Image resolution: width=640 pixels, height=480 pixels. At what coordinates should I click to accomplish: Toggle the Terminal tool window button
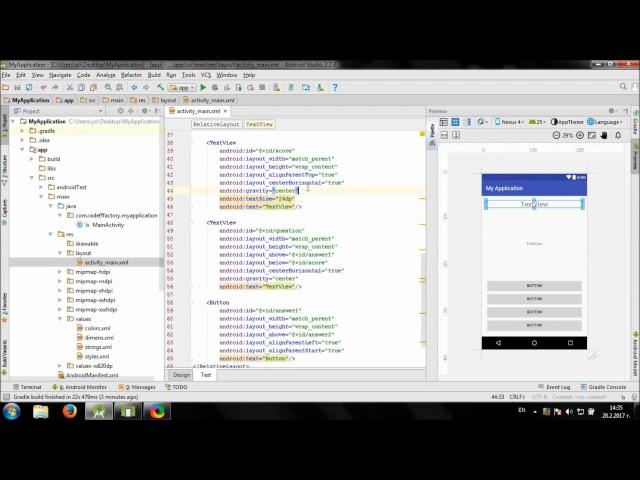(27, 387)
